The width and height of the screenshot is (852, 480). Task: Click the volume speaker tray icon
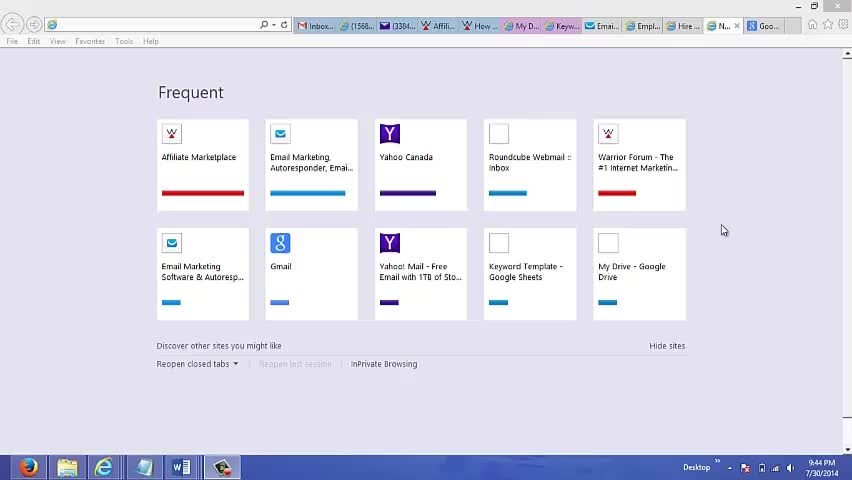point(791,468)
